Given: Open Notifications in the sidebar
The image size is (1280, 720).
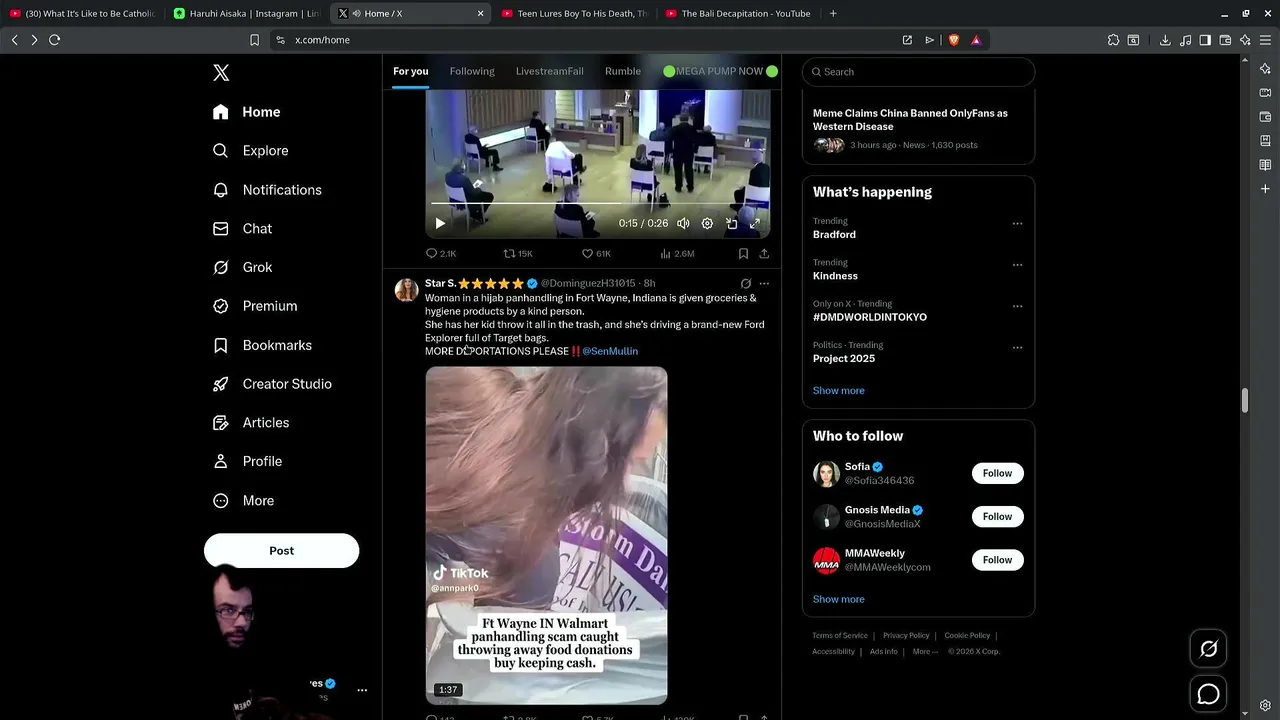Looking at the screenshot, I should (x=267, y=190).
